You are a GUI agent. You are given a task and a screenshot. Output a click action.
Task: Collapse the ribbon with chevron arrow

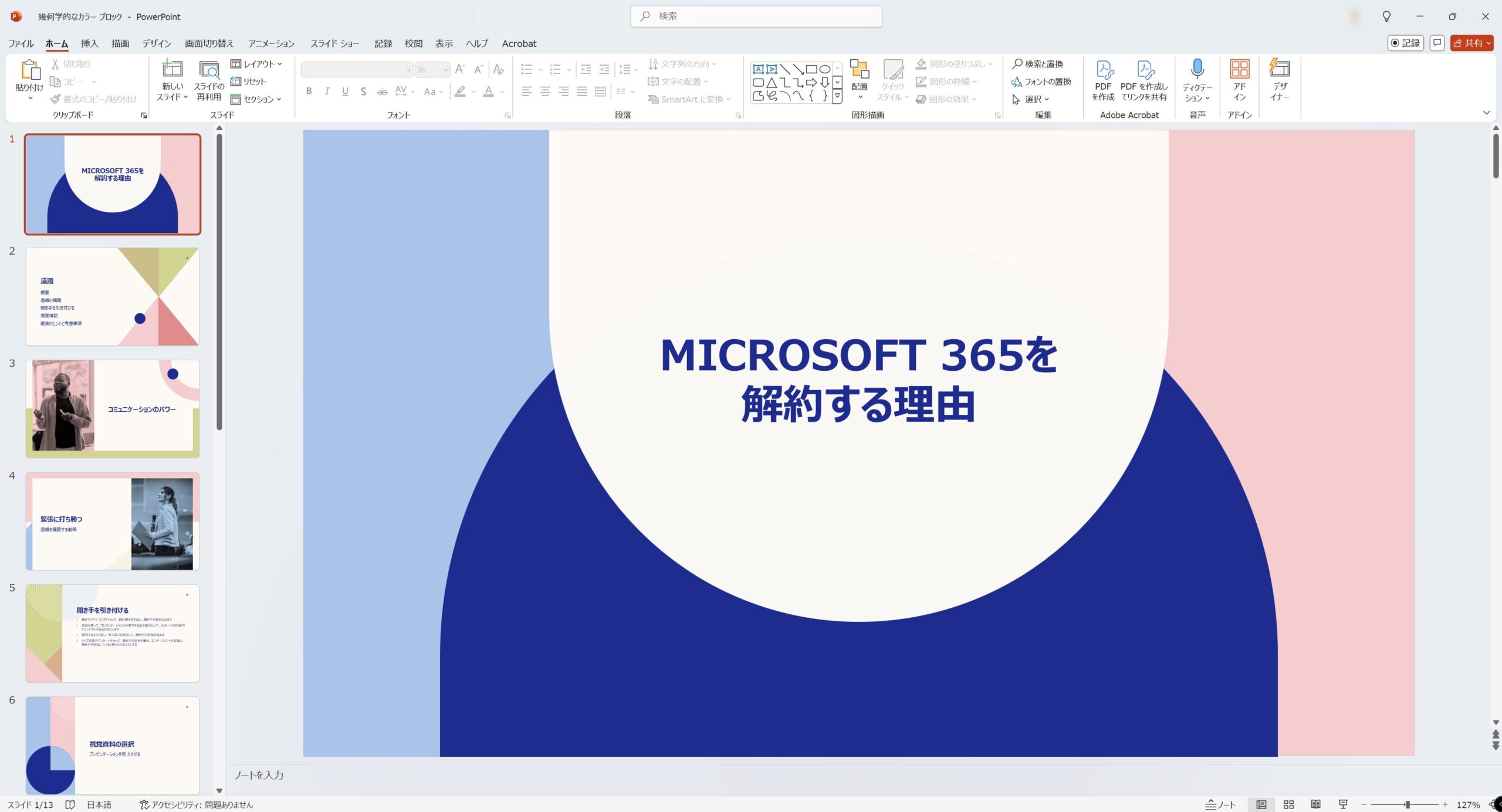coord(1486,113)
